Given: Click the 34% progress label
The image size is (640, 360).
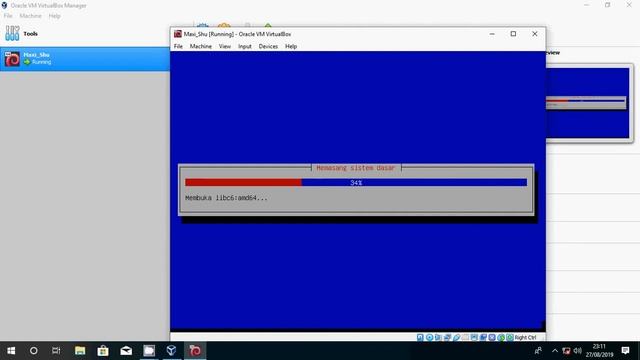Looking at the screenshot, I should [x=356, y=183].
